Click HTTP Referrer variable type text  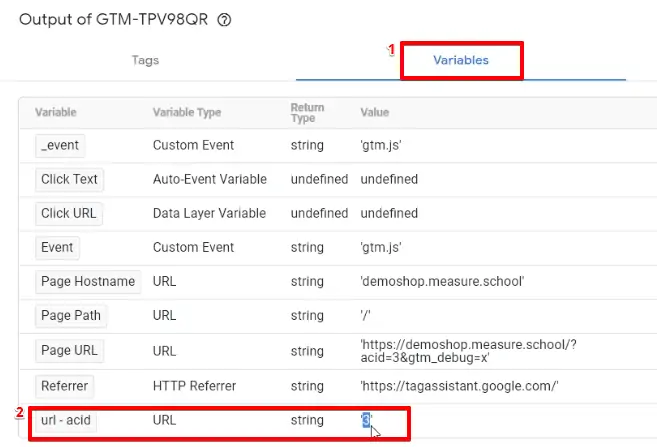coord(194,386)
